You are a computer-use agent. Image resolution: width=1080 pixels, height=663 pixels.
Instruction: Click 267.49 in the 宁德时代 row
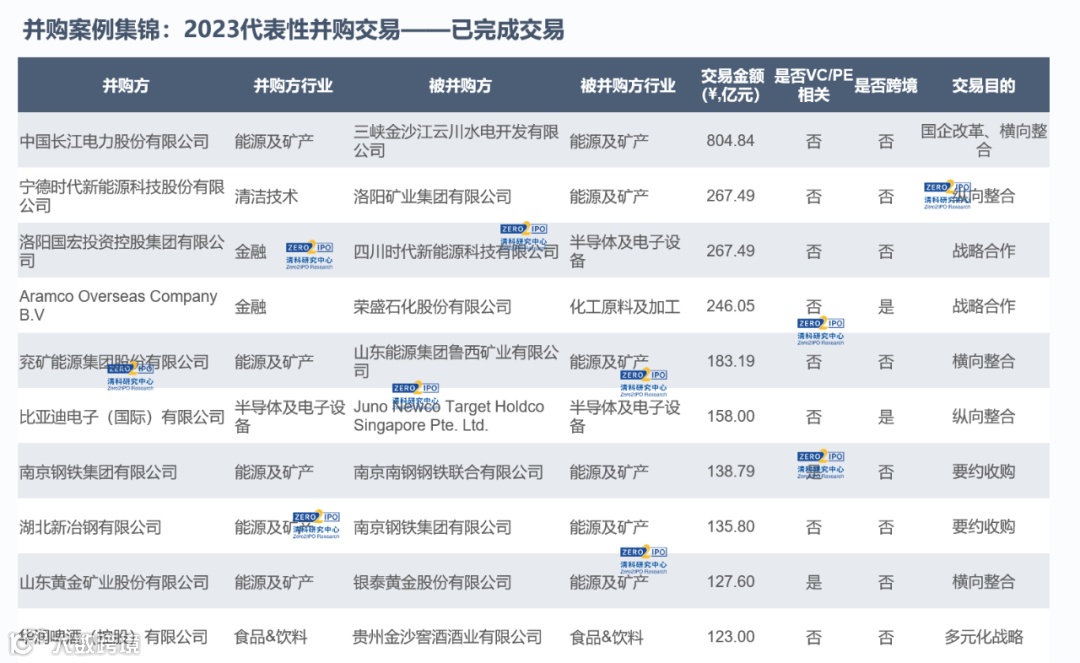click(731, 196)
